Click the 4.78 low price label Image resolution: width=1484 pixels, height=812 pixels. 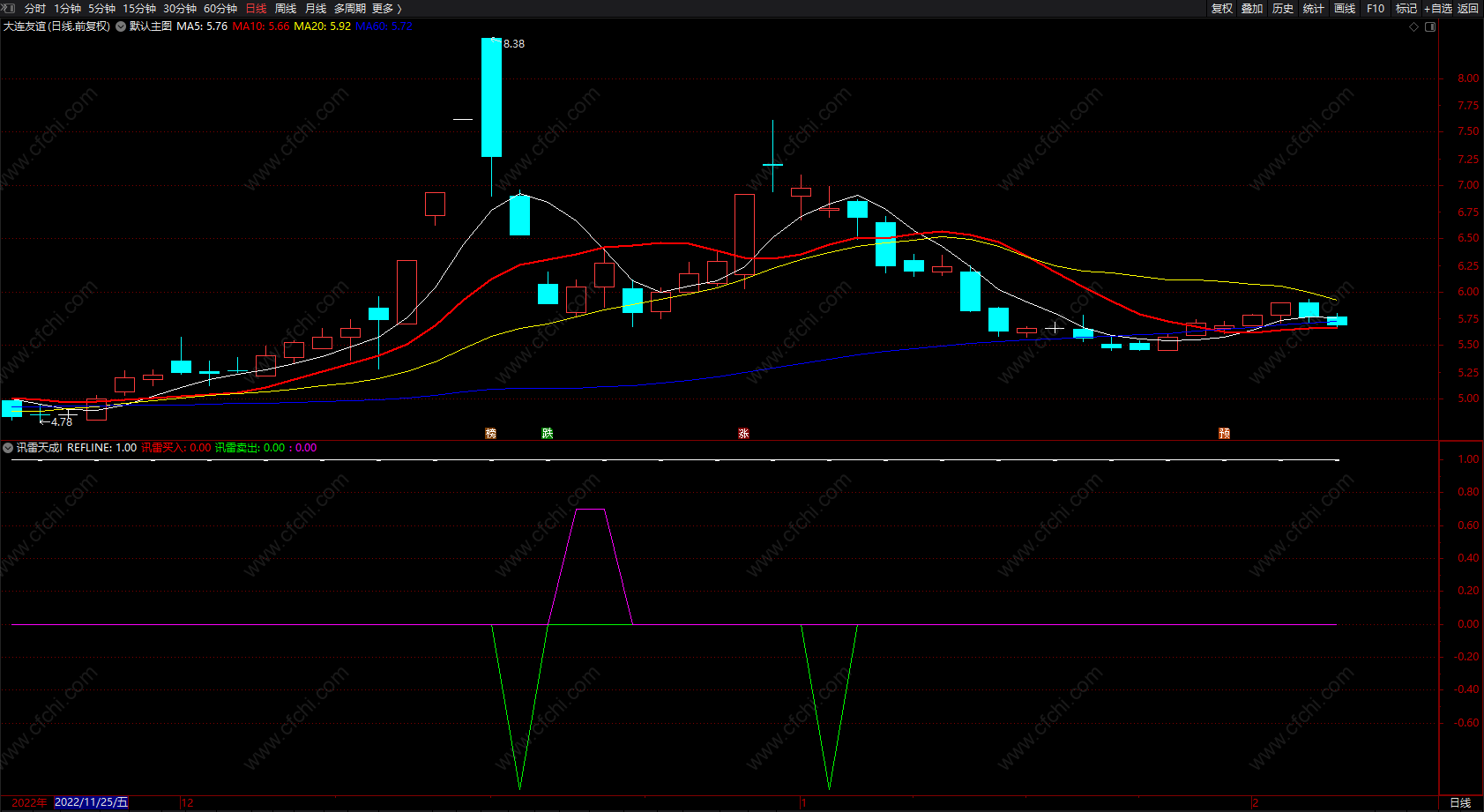click(62, 422)
